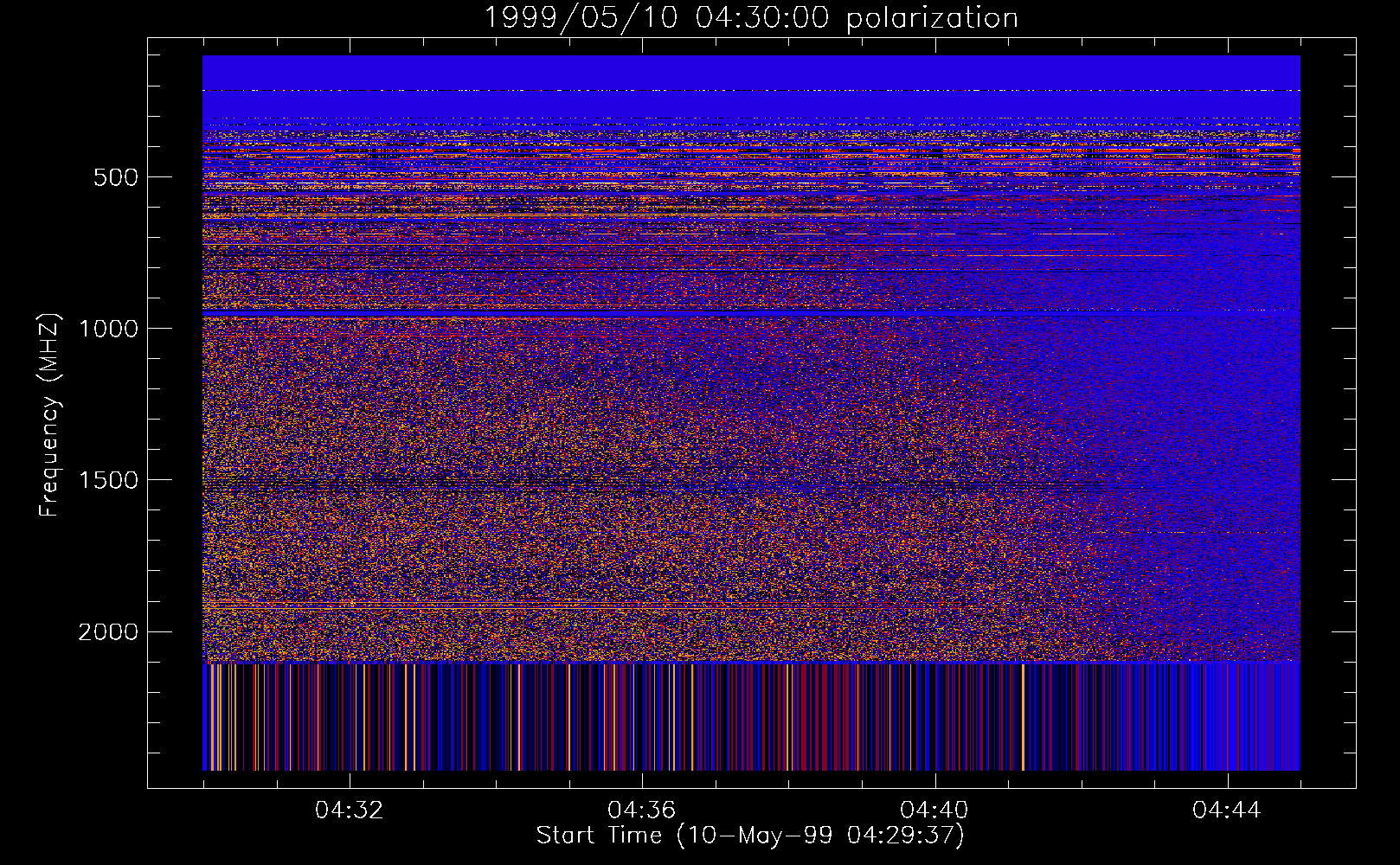Click the 04:36 time tick label
Image resolution: width=1400 pixels, height=865 pixels.
[x=641, y=811]
